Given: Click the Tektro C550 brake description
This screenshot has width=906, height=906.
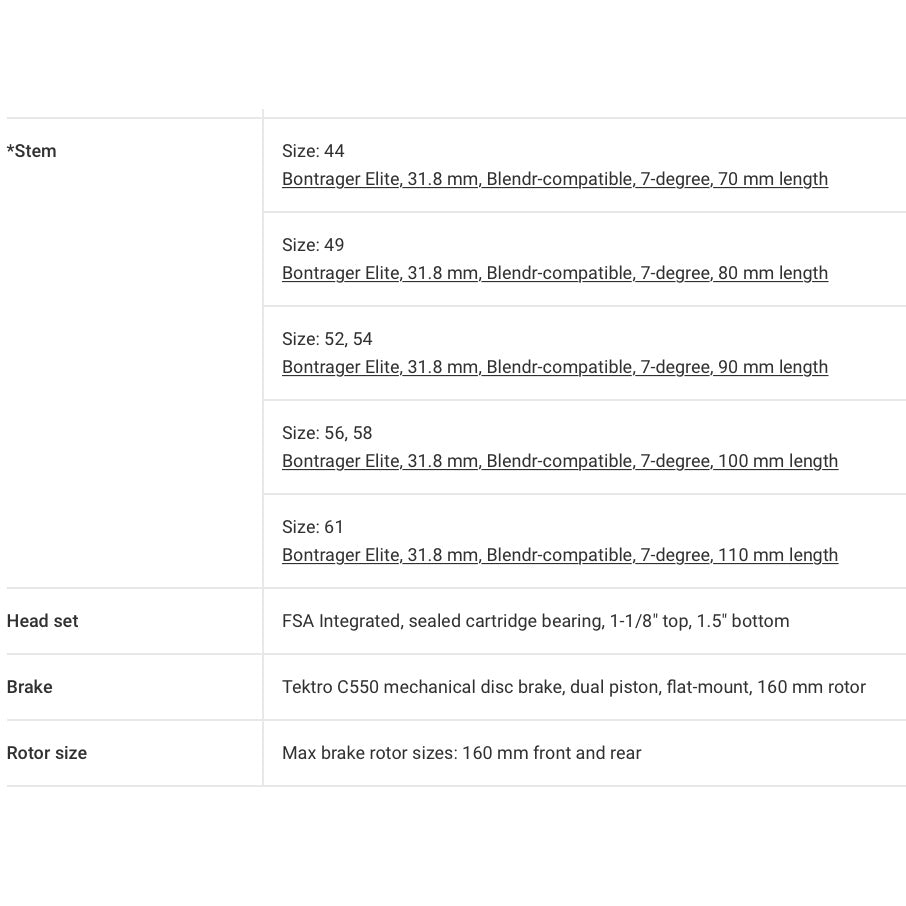Looking at the screenshot, I should tap(573, 687).
